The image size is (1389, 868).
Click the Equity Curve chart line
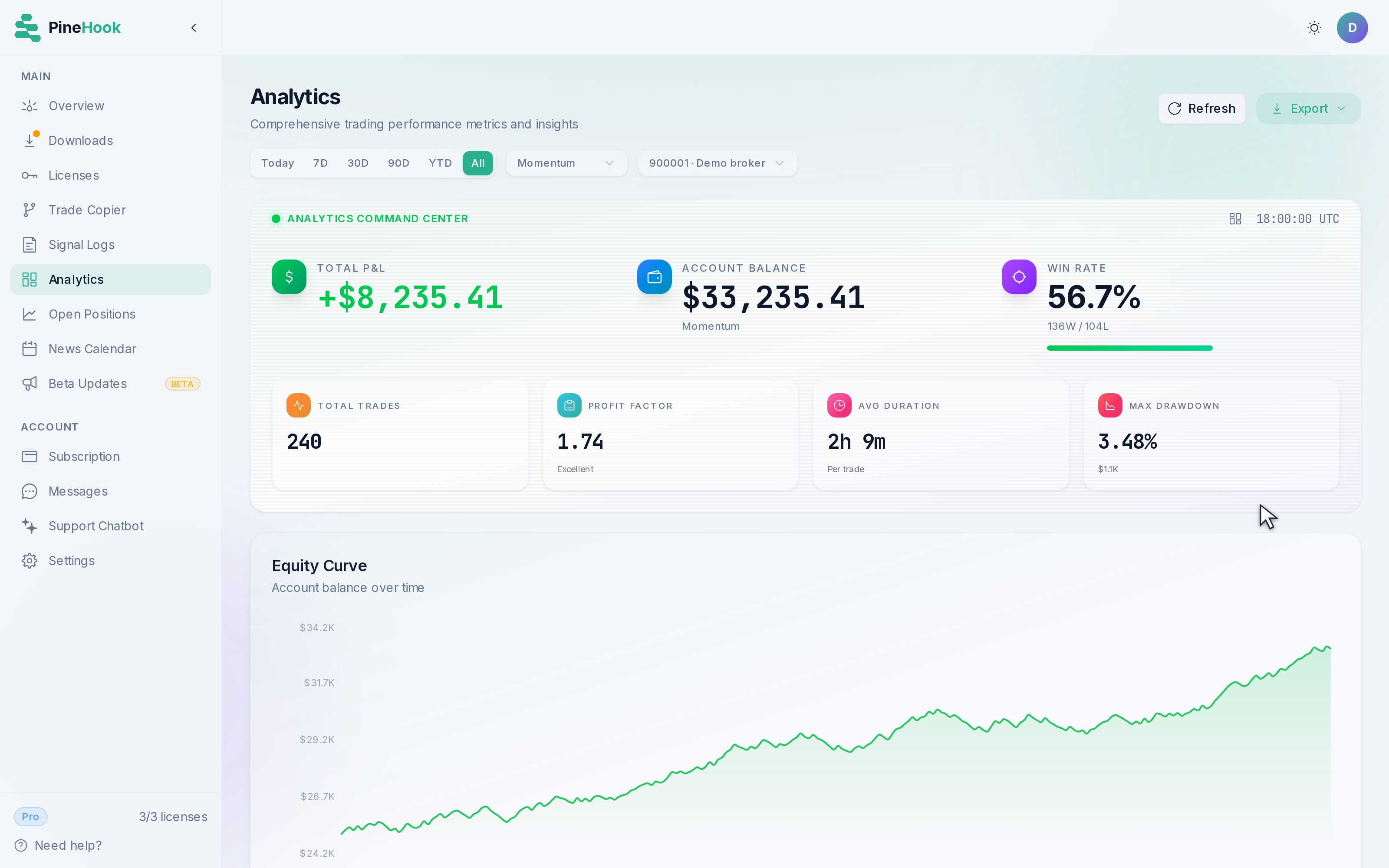[836, 740]
